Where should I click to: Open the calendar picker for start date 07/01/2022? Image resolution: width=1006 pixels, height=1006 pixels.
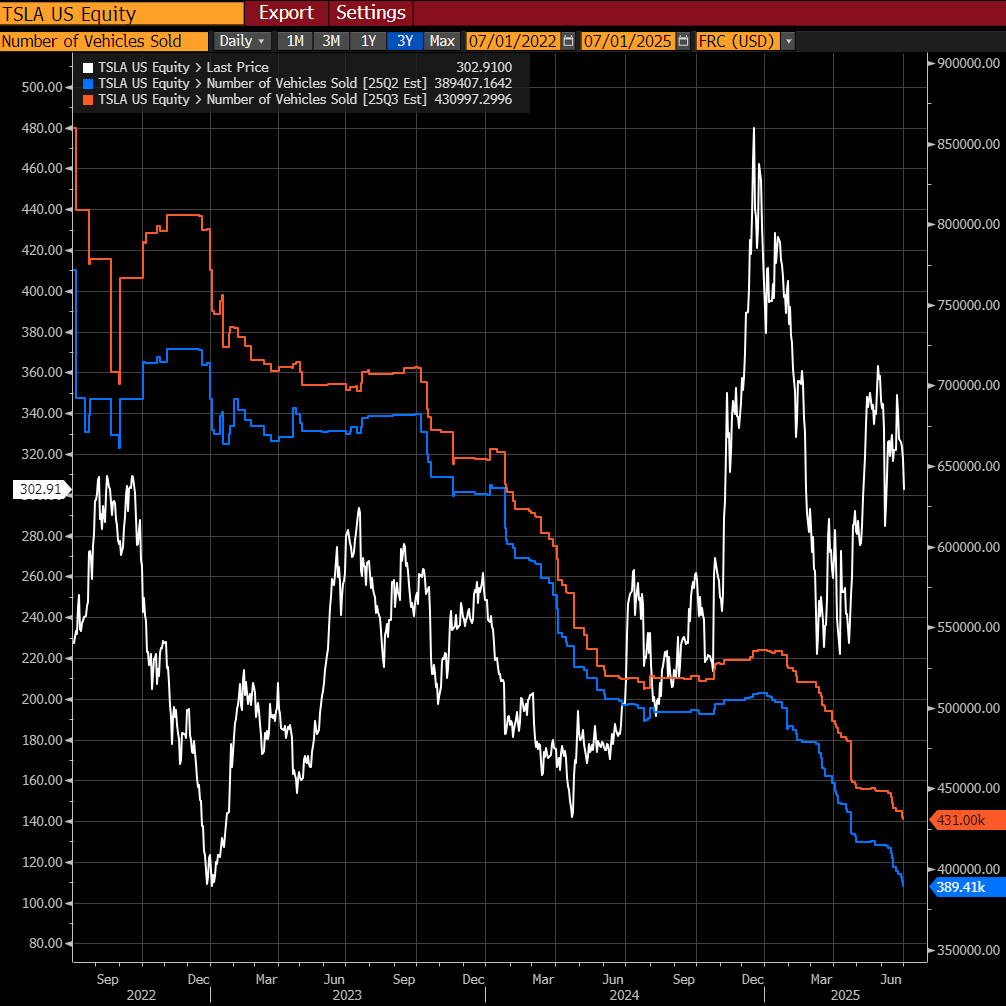(568, 41)
